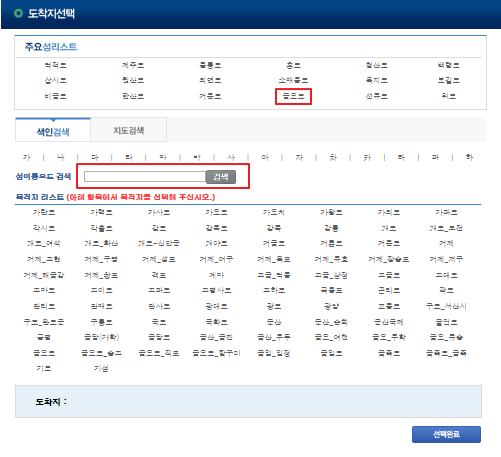This screenshot has height=457, width=501.
Task: Choose 삽시도 from the main island list
Action: coord(55,80)
